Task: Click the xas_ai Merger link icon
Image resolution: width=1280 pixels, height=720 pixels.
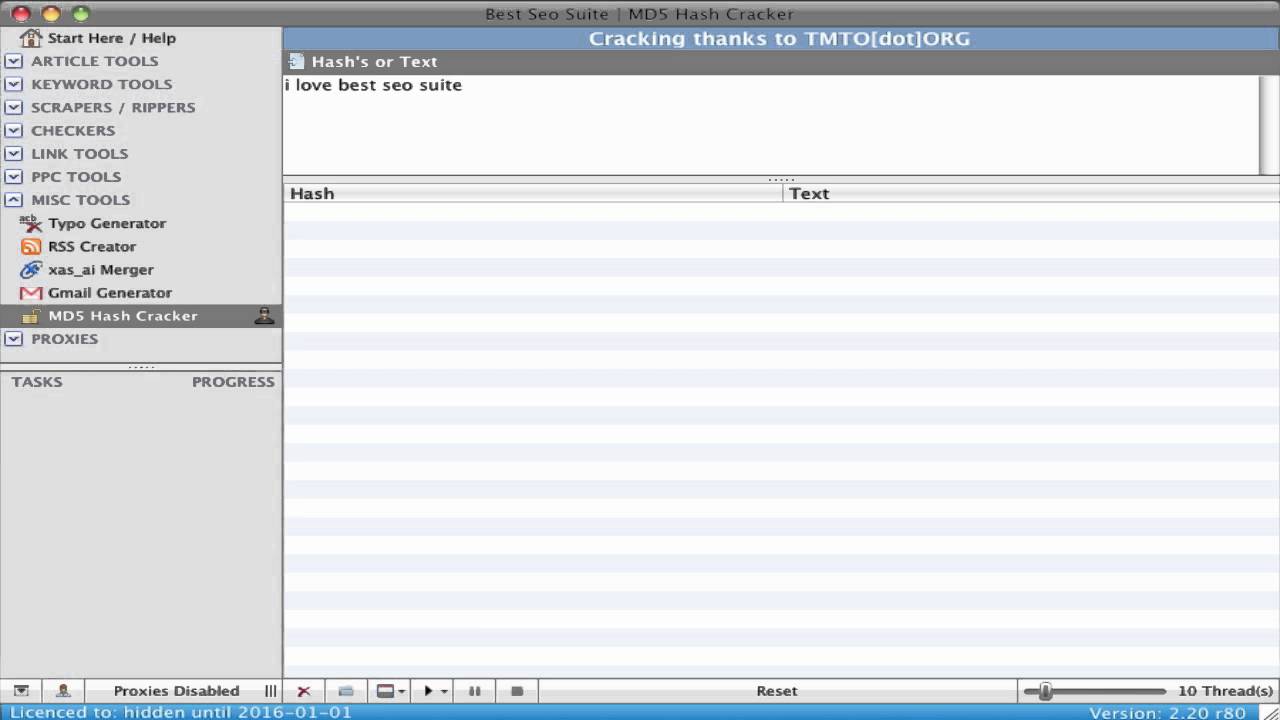Action: 31,269
